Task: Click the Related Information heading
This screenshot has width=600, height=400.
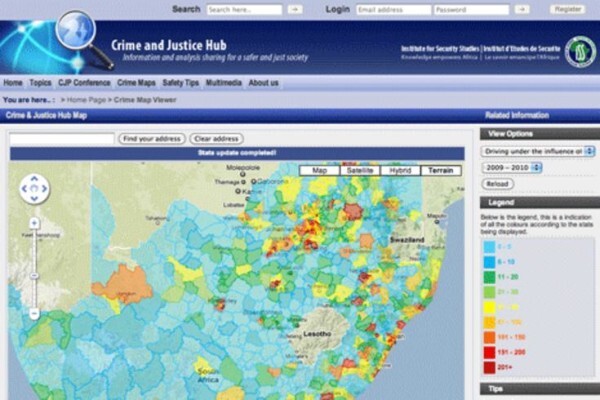Action: click(x=517, y=115)
